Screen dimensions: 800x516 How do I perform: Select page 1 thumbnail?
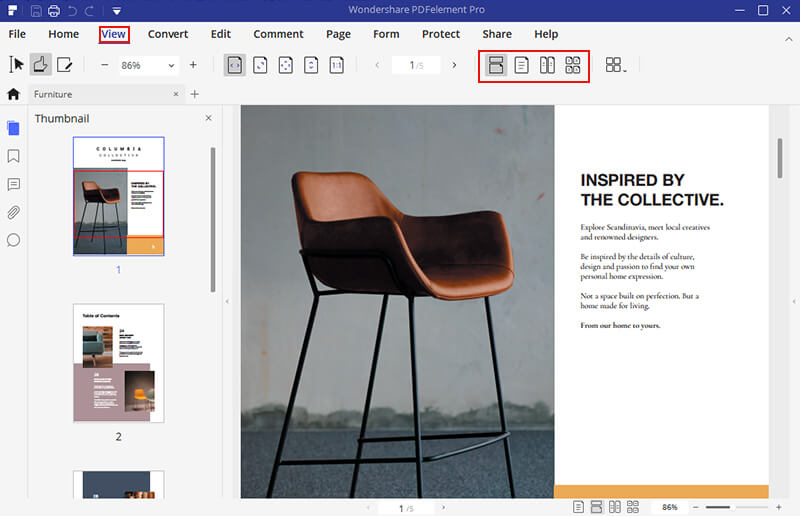coord(119,196)
